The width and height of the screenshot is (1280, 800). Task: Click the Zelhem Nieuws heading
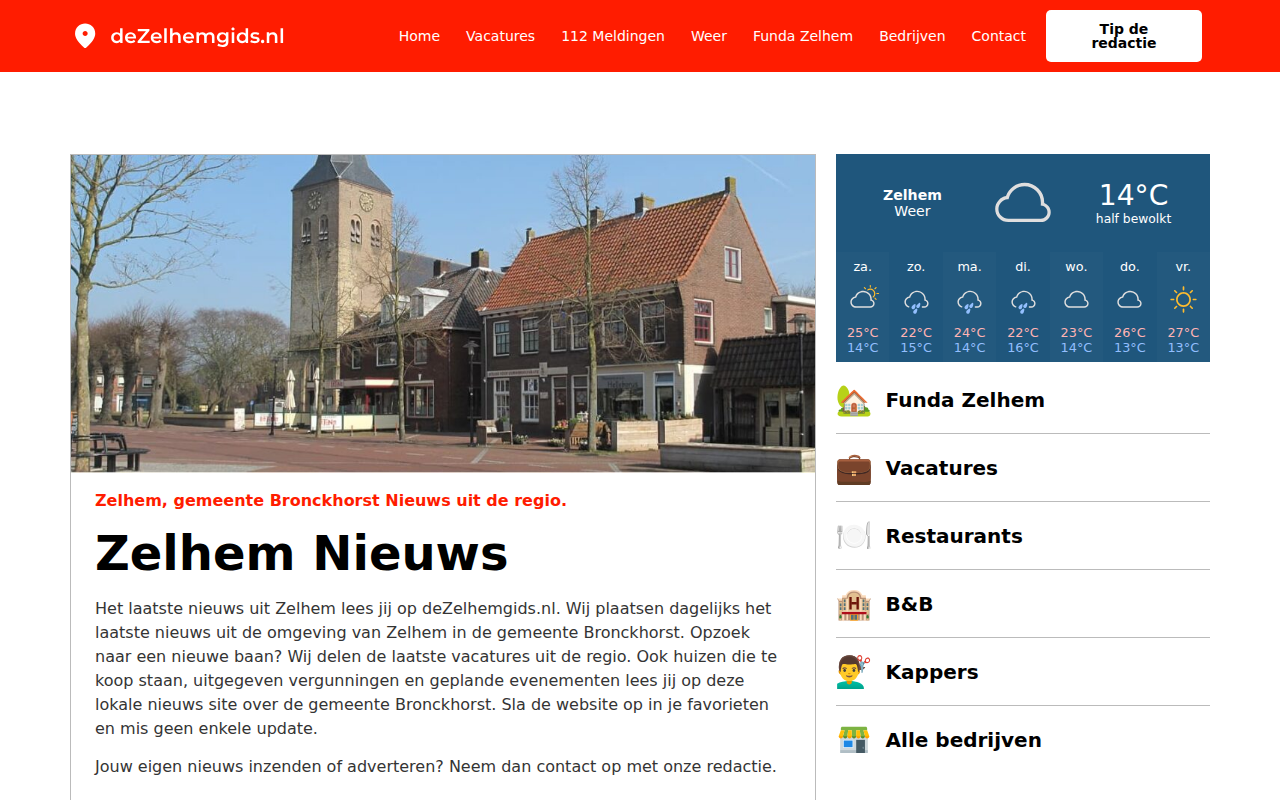pos(301,552)
